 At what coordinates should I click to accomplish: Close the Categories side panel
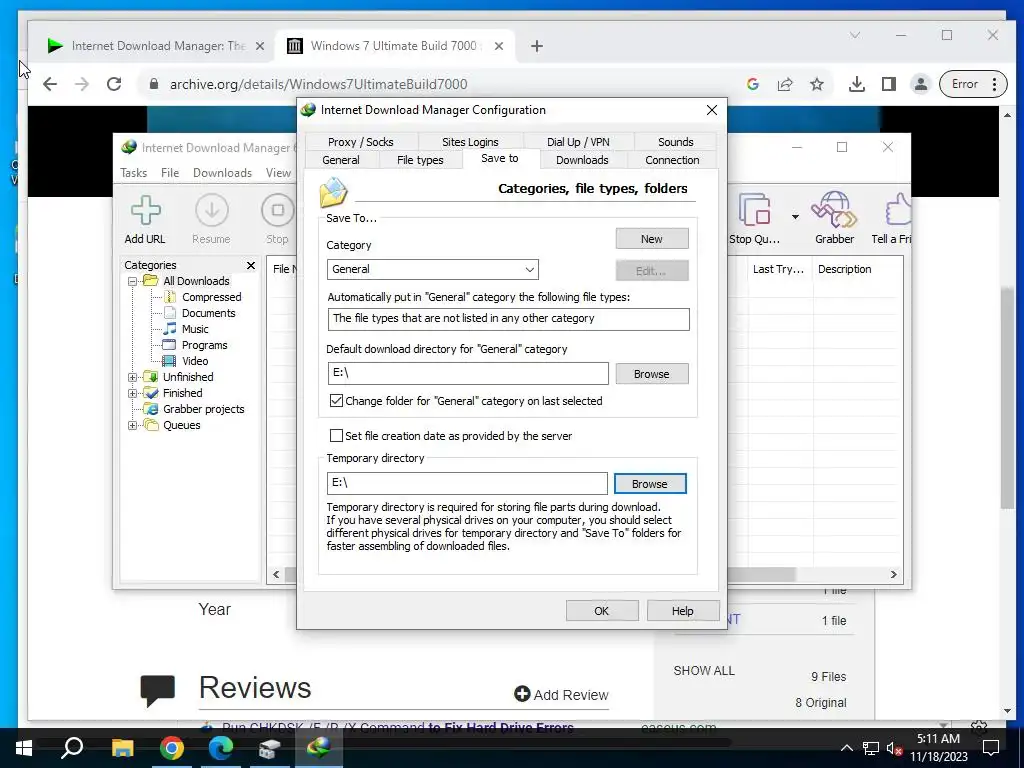point(251,265)
